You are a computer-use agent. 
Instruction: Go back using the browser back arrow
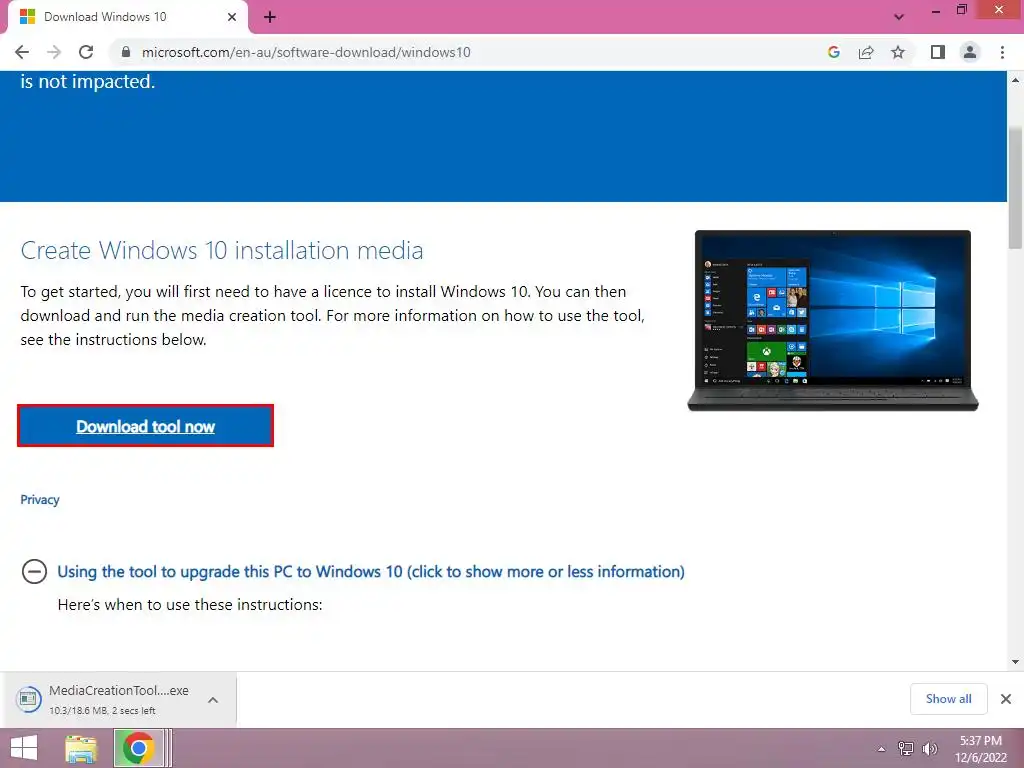22,52
